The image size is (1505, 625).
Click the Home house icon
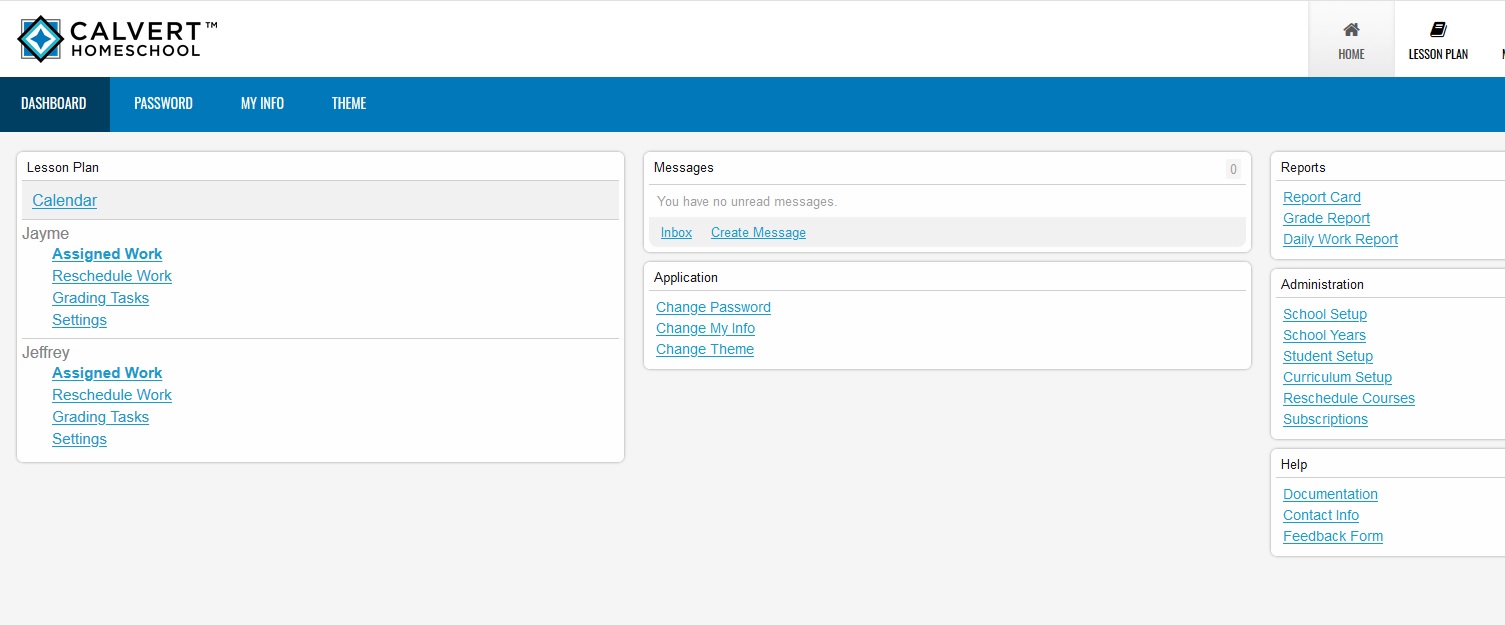click(1351, 30)
